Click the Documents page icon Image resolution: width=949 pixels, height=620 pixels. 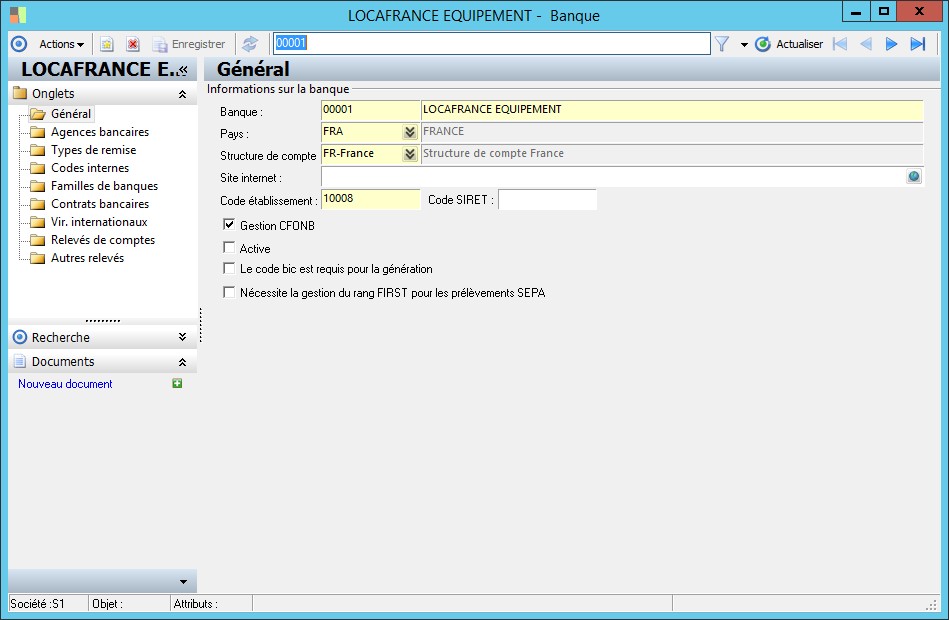(20, 361)
